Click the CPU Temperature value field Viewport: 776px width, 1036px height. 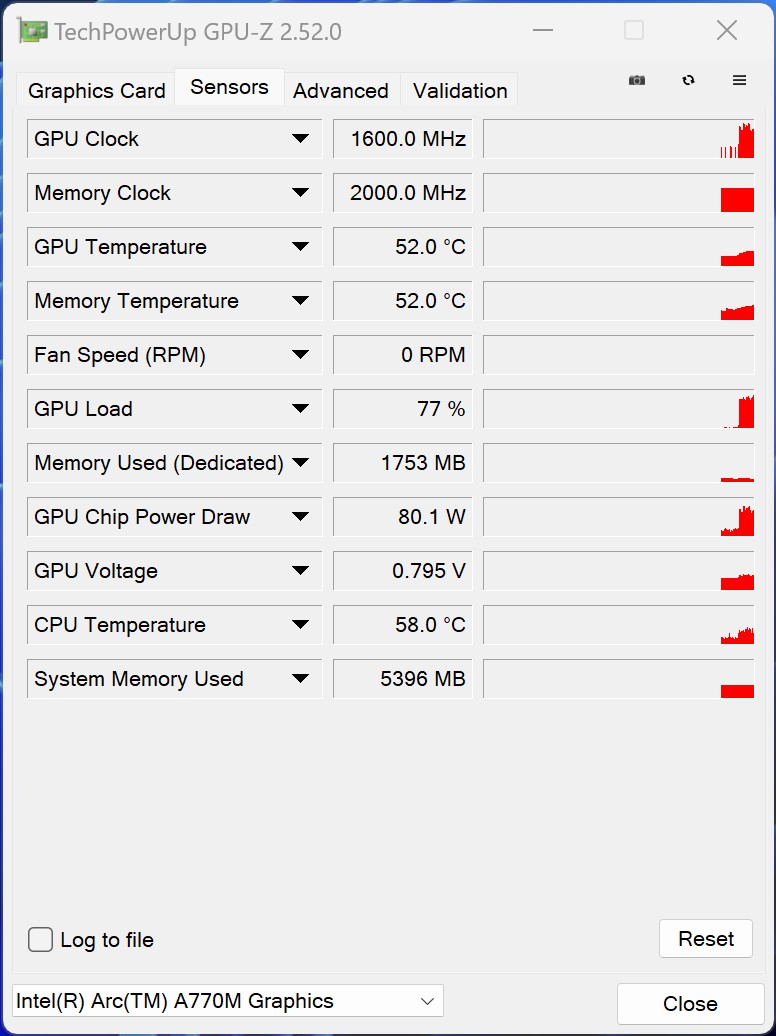click(402, 625)
